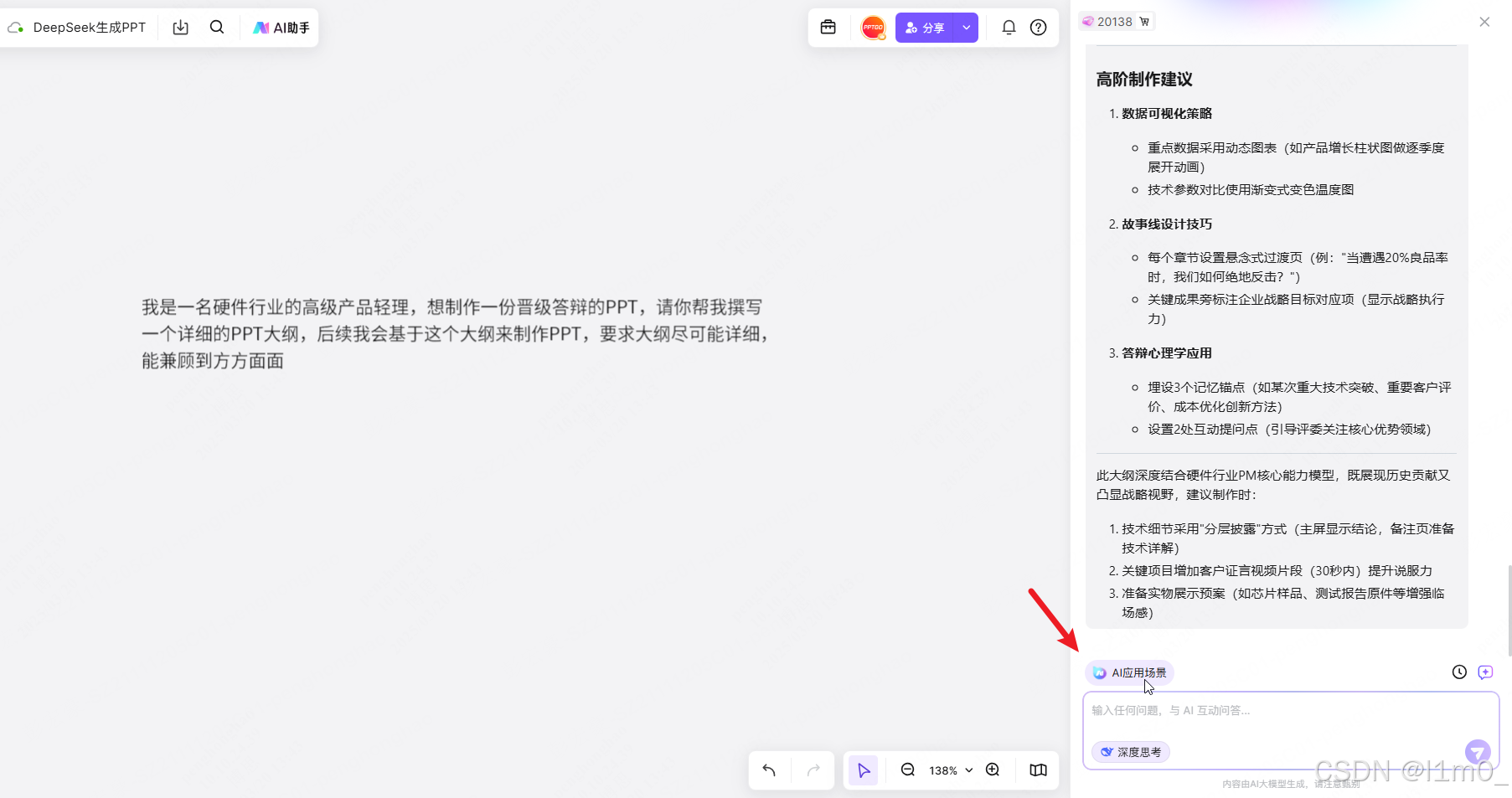Click the 准备实物展示预案 line
Screen dimensions: 1512x798
coord(1282,603)
